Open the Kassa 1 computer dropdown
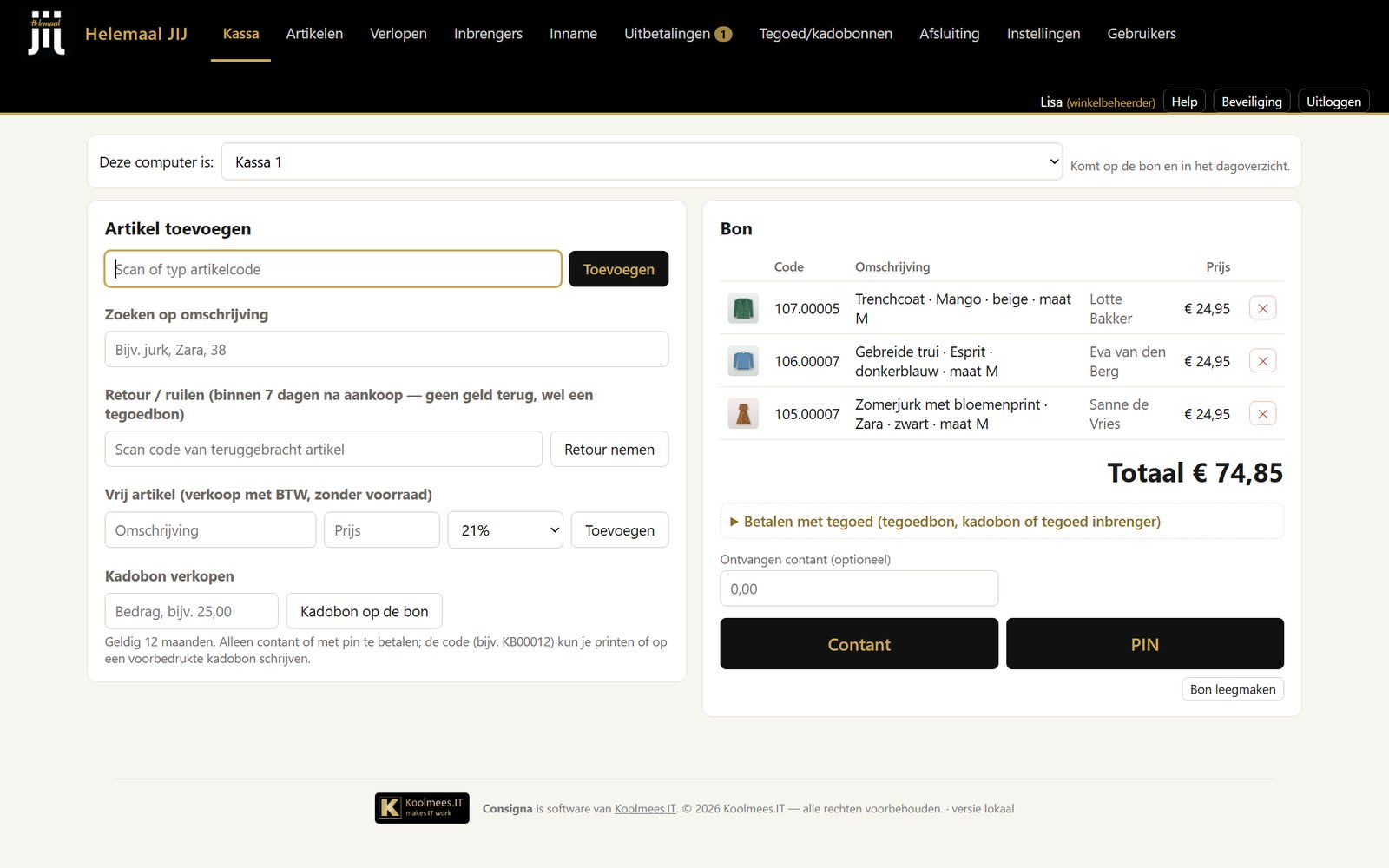The height and width of the screenshot is (868, 1389). 642,162
